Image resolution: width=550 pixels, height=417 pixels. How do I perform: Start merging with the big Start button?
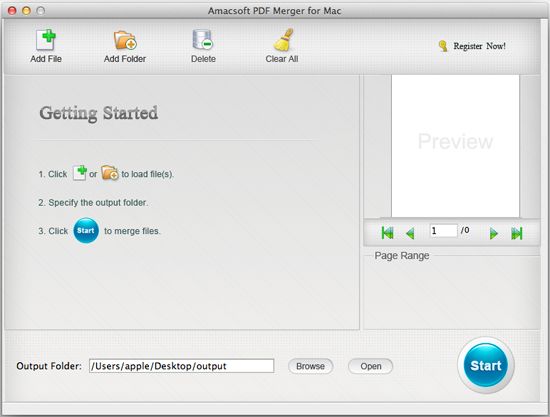pyautogui.click(x=486, y=365)
